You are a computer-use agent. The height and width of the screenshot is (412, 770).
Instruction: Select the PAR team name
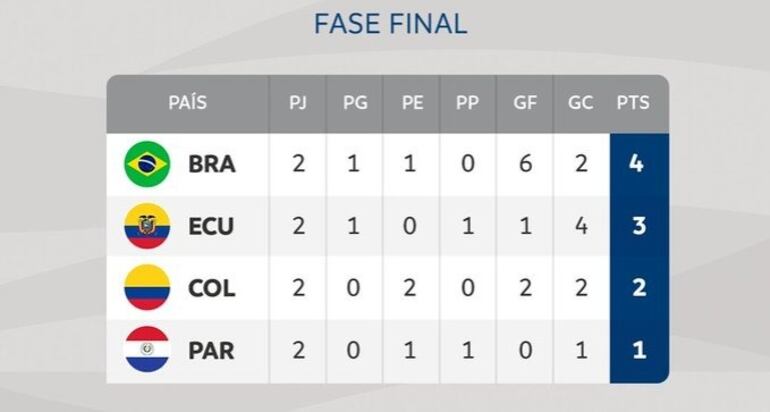[x=212, y=351]
